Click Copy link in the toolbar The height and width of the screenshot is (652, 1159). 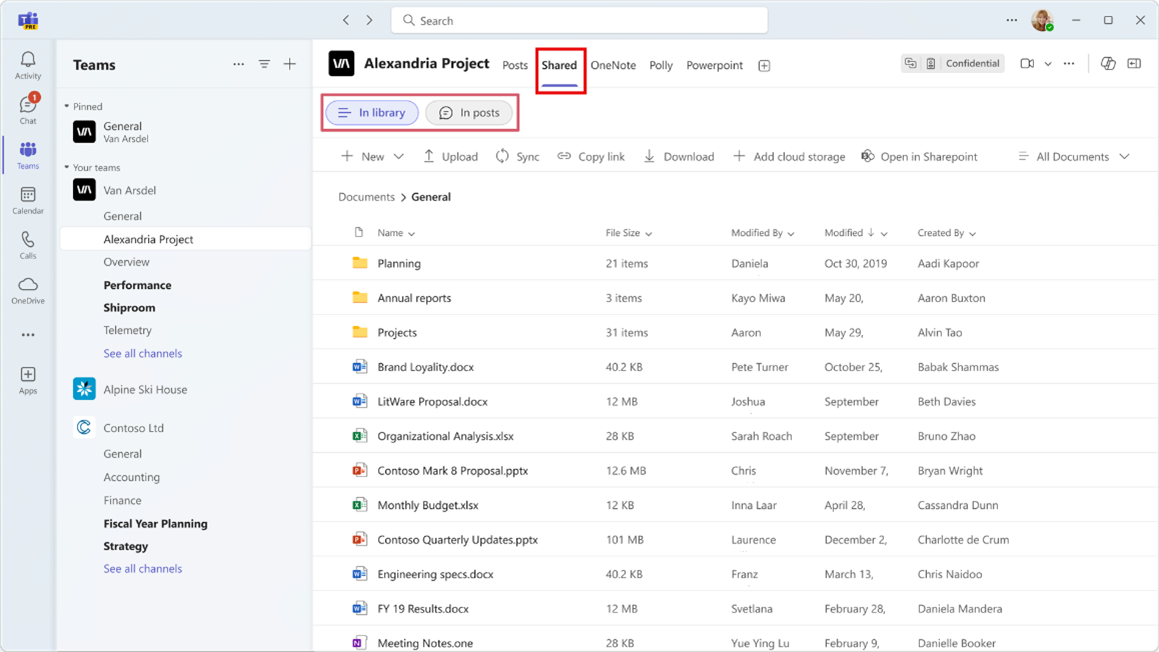point(591,156)
